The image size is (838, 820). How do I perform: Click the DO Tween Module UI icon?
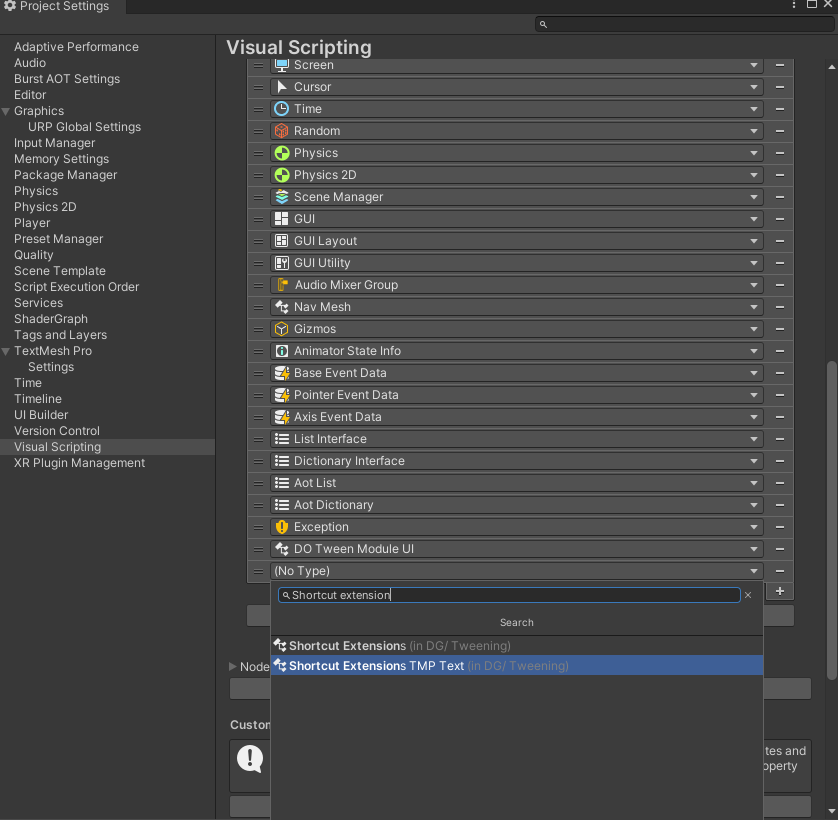pyautogui.click(x=282, y=549)
